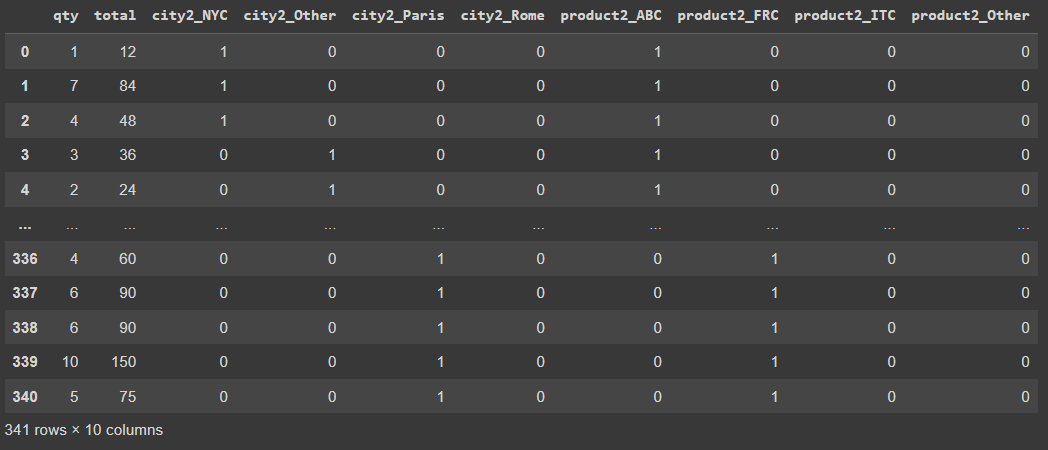This screenshot has width=1048, height=450.
Task: Select the qty value 10 in row 339
Action: 69,362
